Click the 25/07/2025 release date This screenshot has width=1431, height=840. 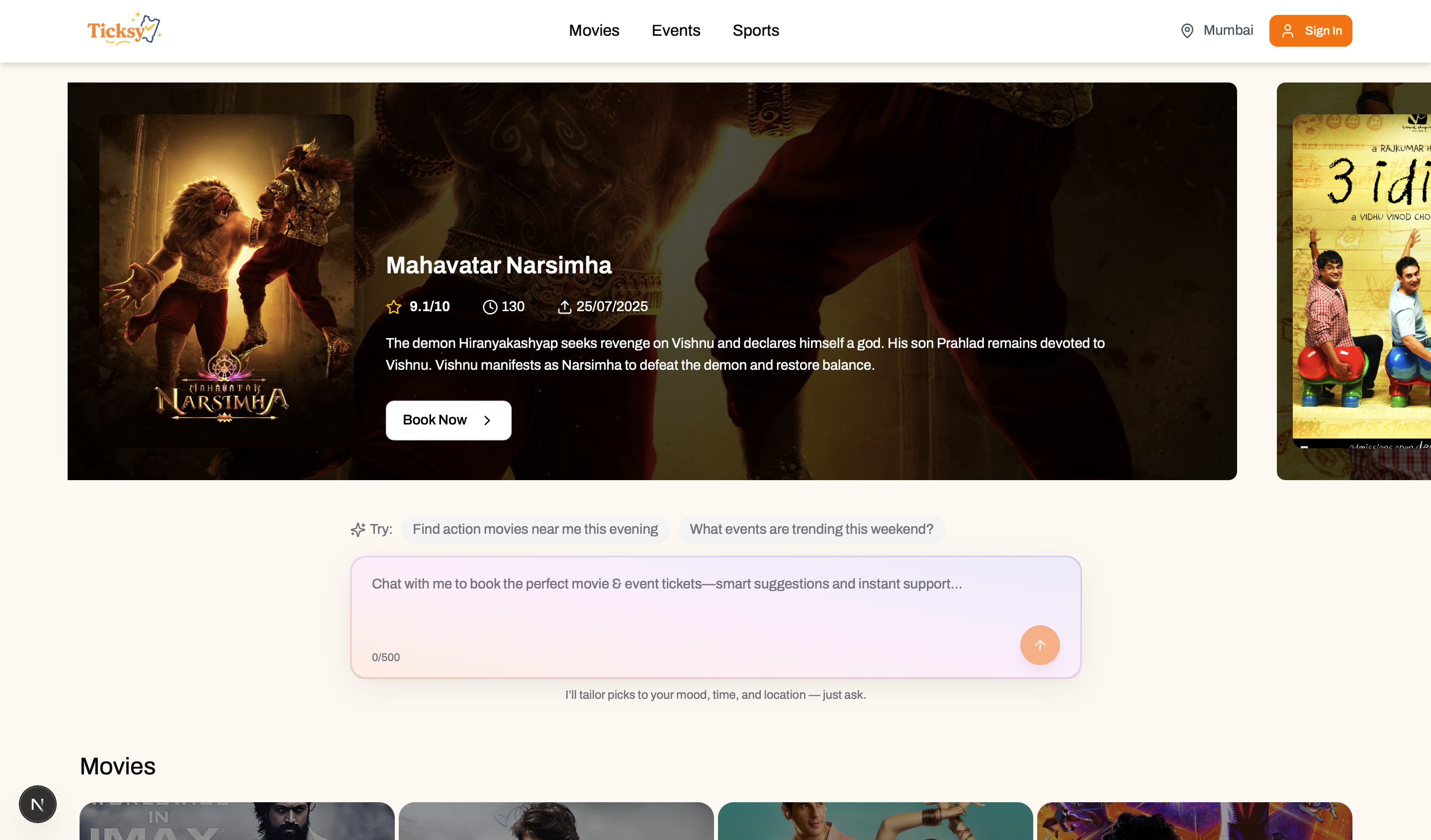(x=612, y=307)
